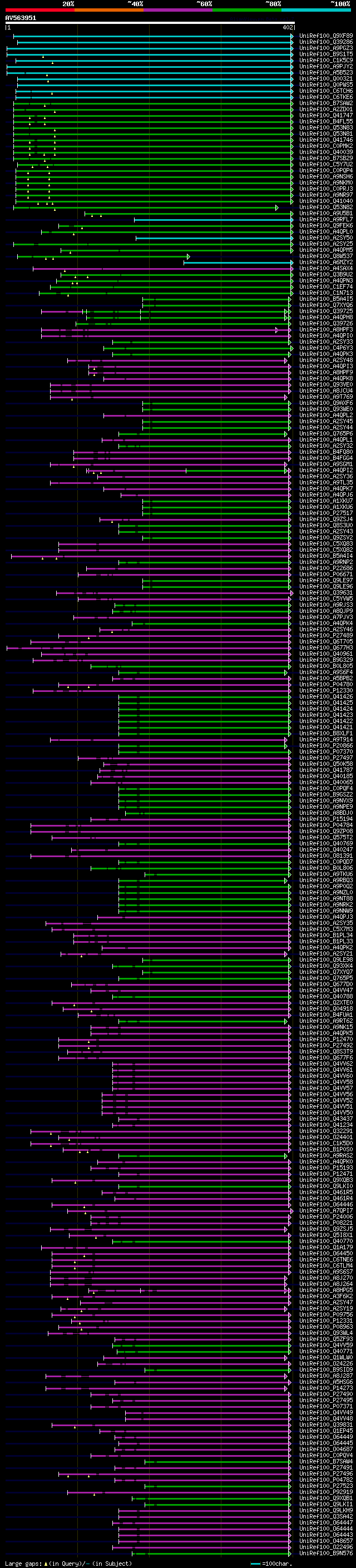Select label UniRef100_Q40039
The height and width of the screenshot is (1568, 356).
click(x=325, y=152)
